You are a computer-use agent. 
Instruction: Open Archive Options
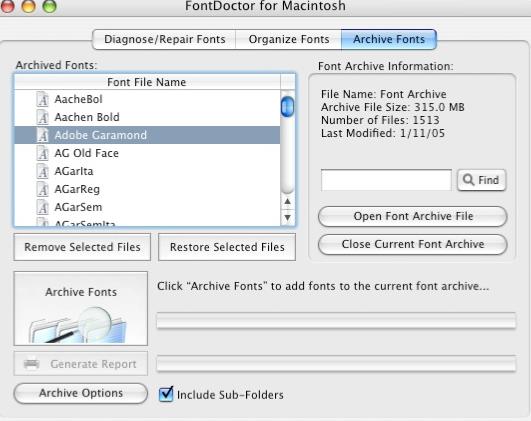(81, 393)
